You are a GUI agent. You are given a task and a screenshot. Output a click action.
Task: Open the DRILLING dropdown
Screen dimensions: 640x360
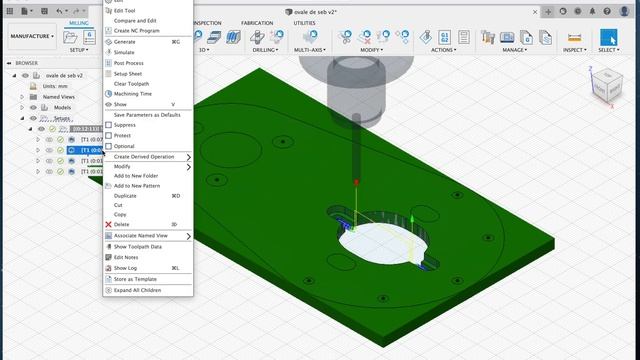coord(265,50)
